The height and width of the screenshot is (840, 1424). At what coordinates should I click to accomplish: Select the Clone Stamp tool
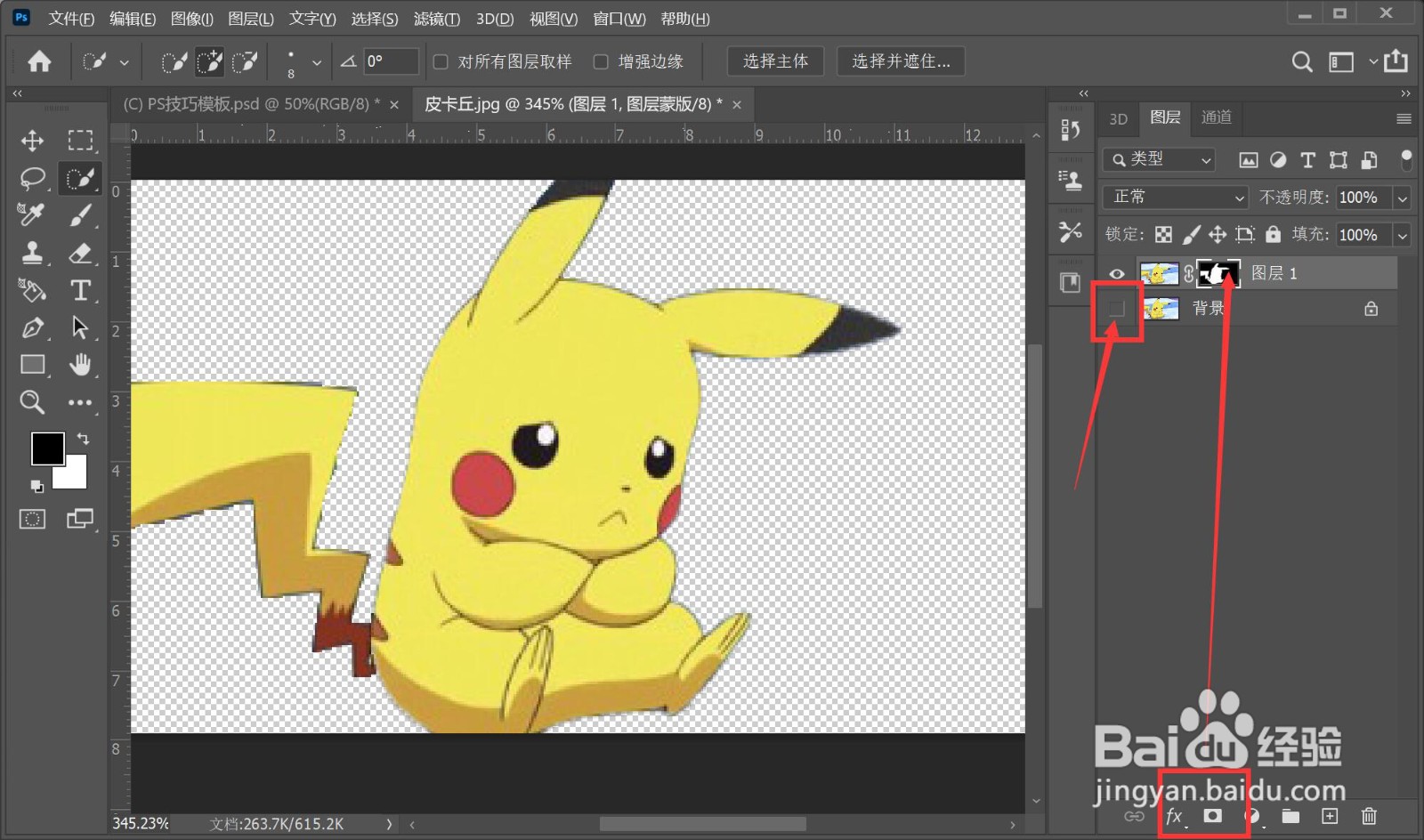(33, 253)
